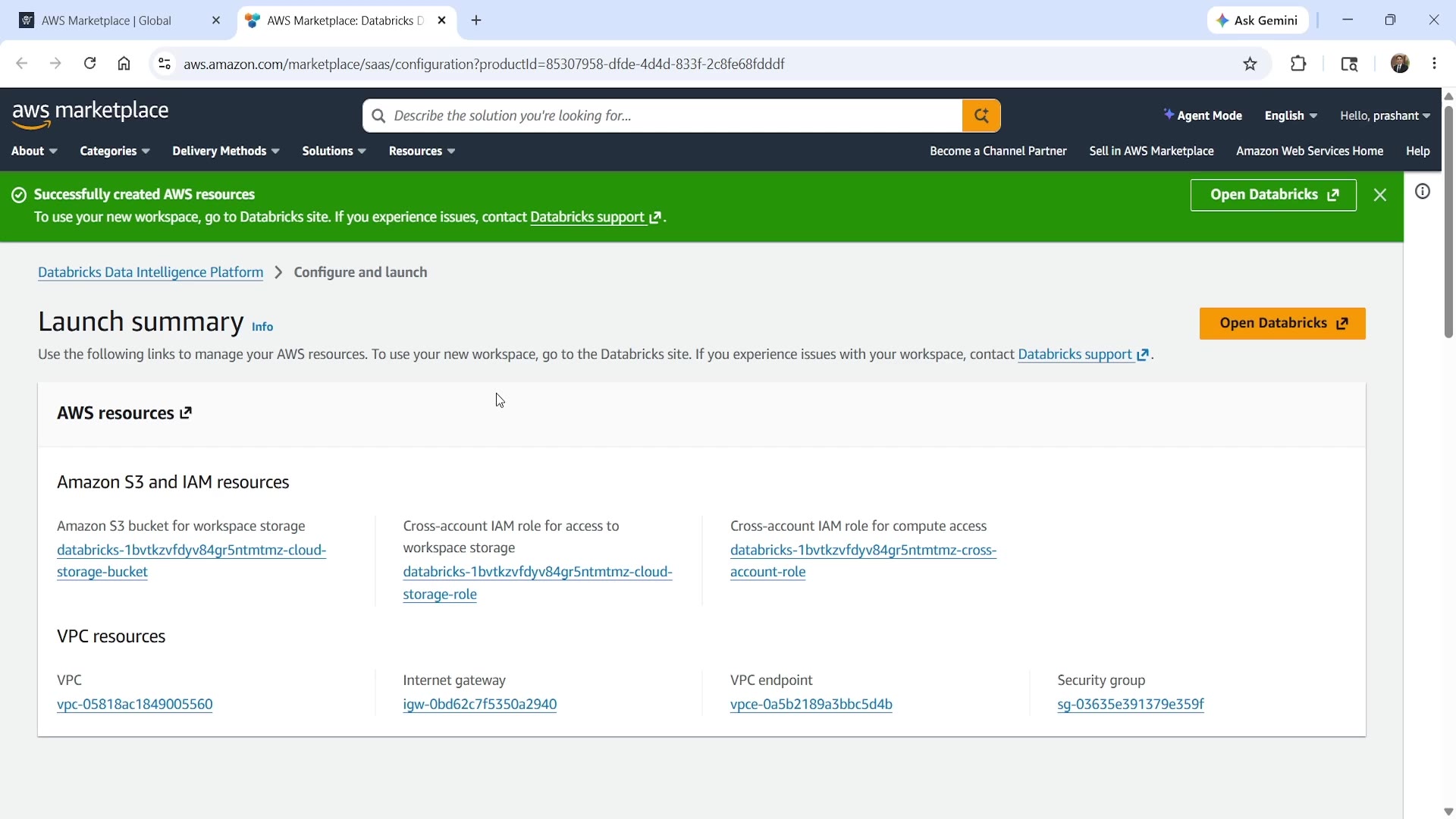
Task: Open Become a Channel Partner
Action: tap(998, 151)
